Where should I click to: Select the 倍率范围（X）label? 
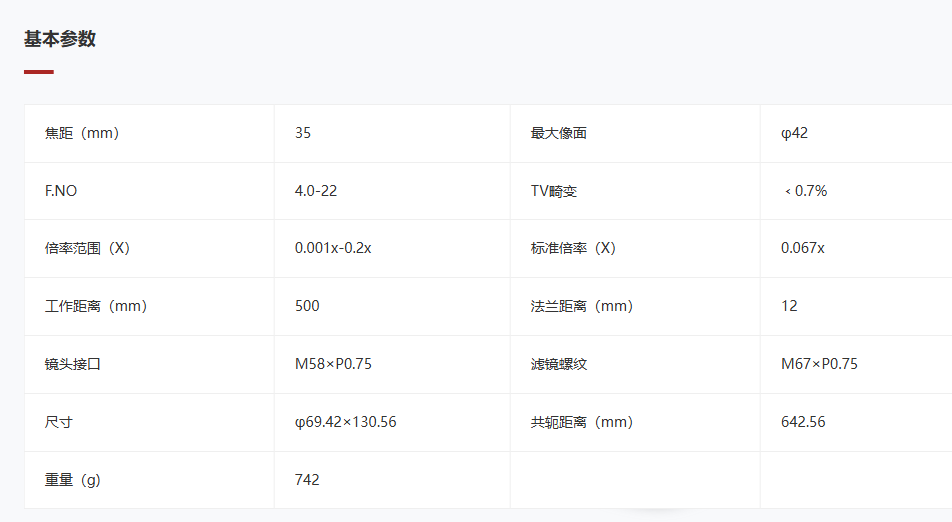[87, 248]
